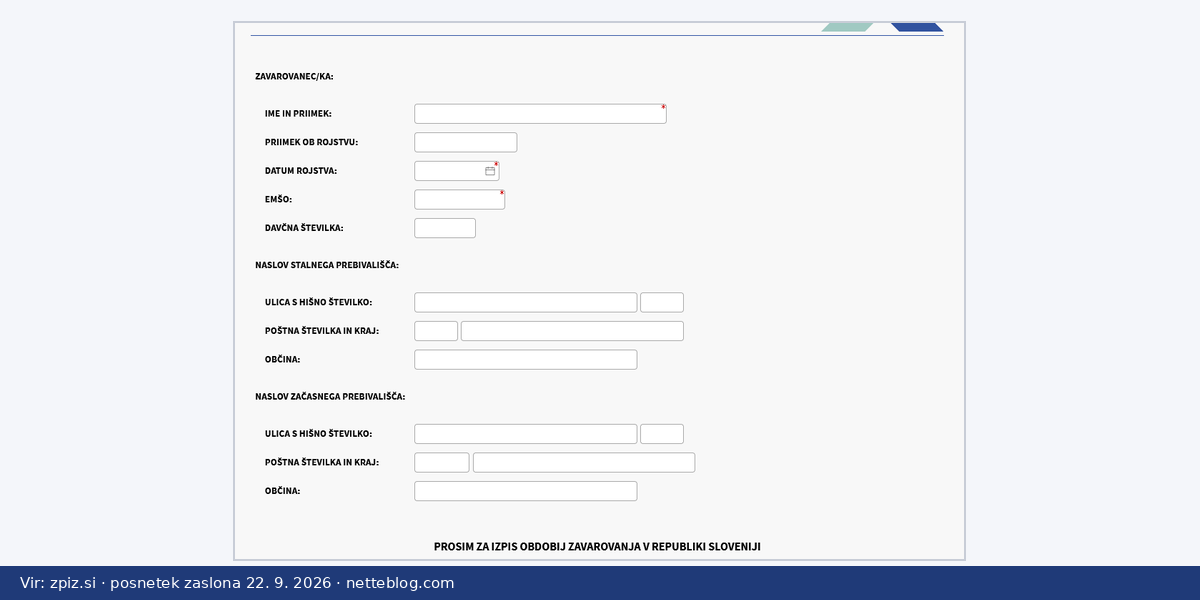Select the EMŠO input field
Image resolution: width=1200 pixels, height=600 pixels.
[460, 199]
